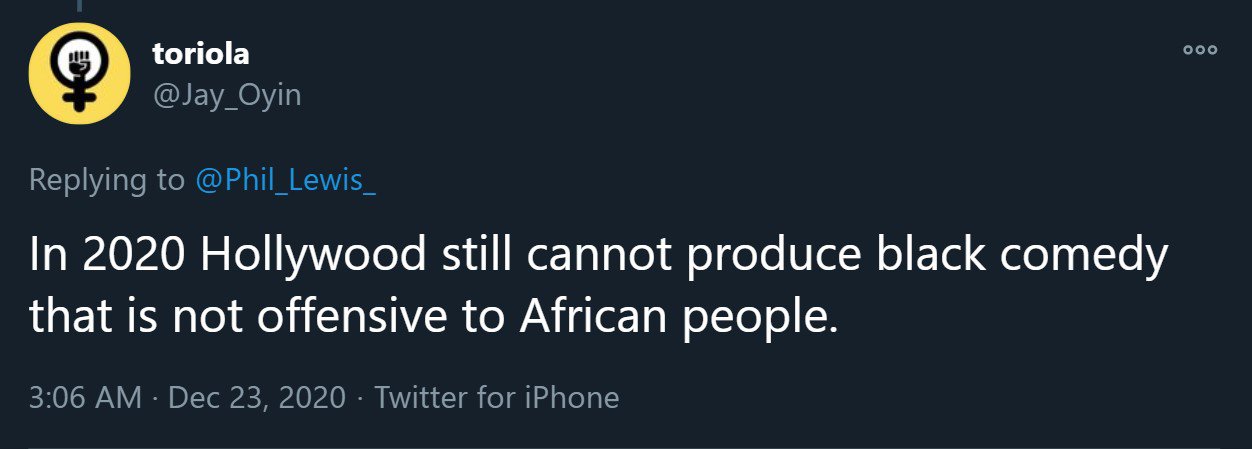Click the thread connector line above avatar

click(79, 5)
